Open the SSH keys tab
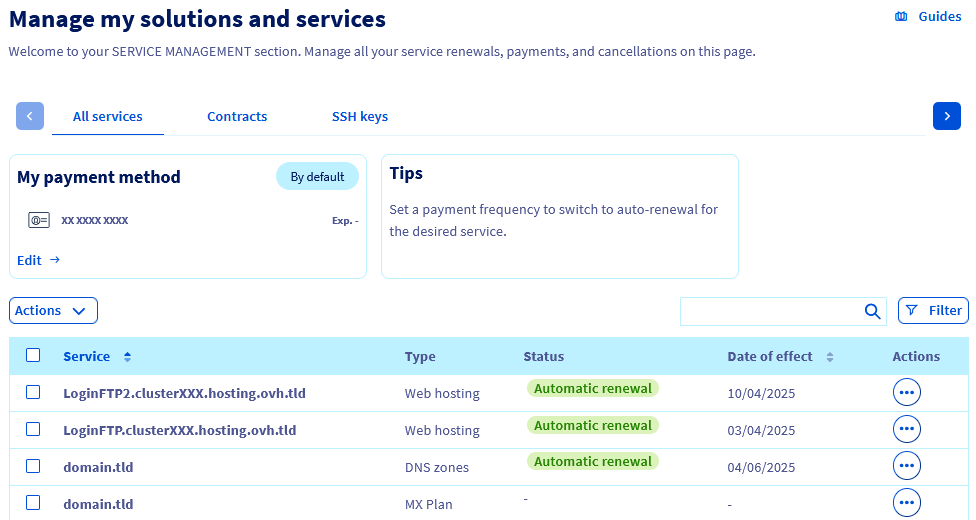This screenshot has height=520, width=976. pos(360,116)
